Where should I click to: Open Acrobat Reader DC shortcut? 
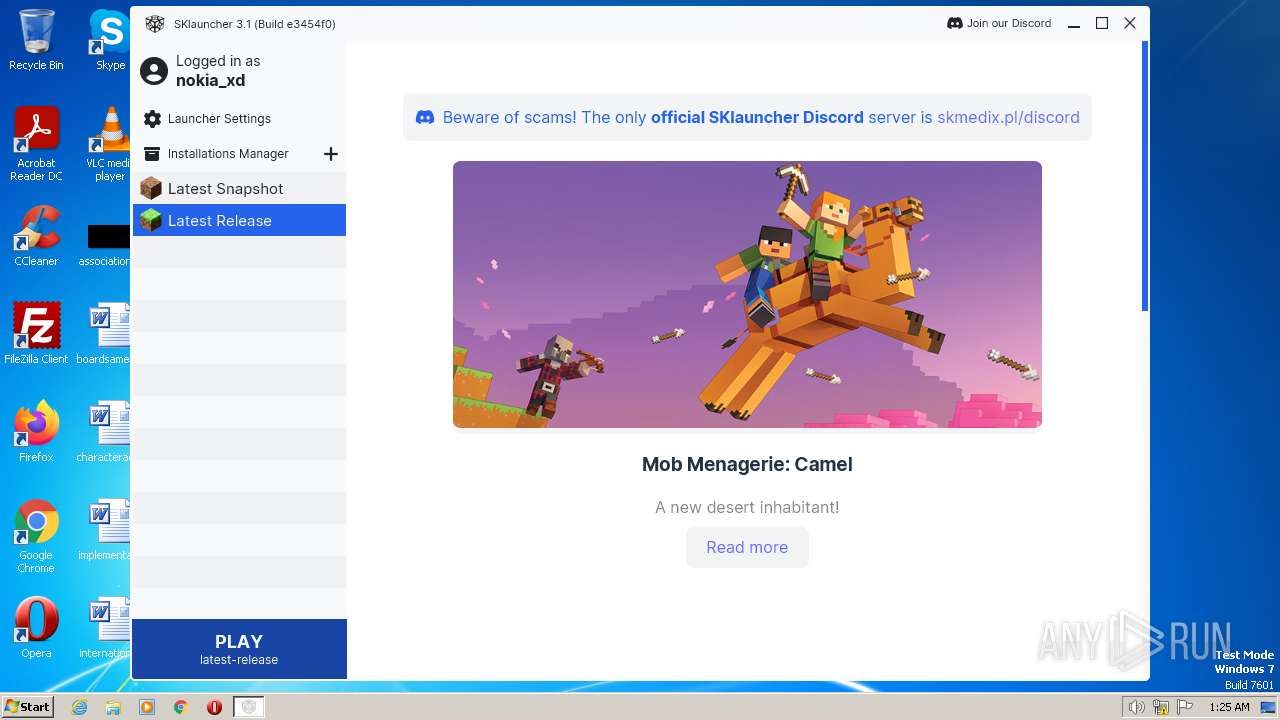click(36, 144)
